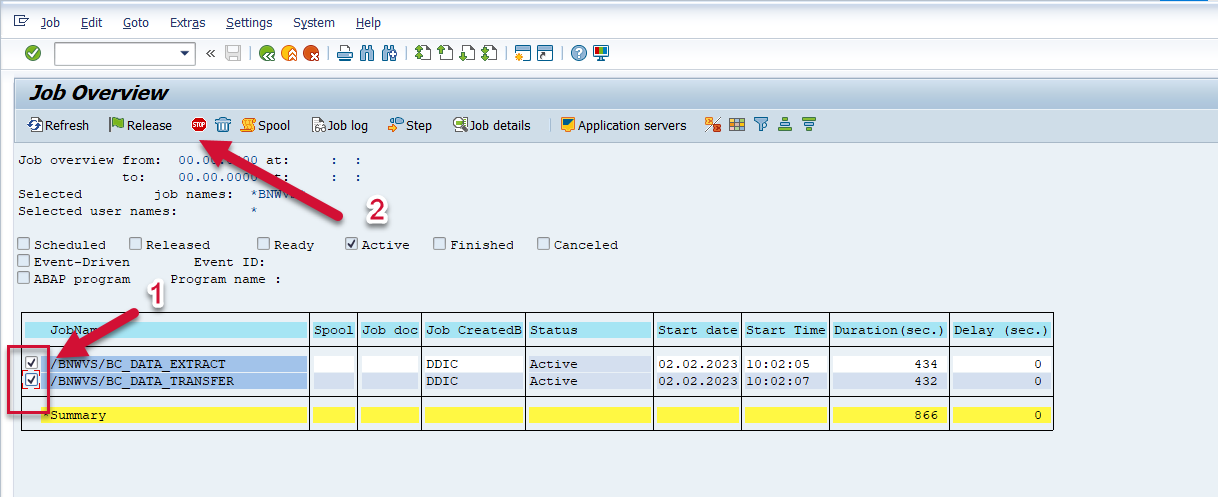1218x497 pixels.
Task: Expand the command field dropdown arrow
Action: pyautogui.click(x=185, y=53)
